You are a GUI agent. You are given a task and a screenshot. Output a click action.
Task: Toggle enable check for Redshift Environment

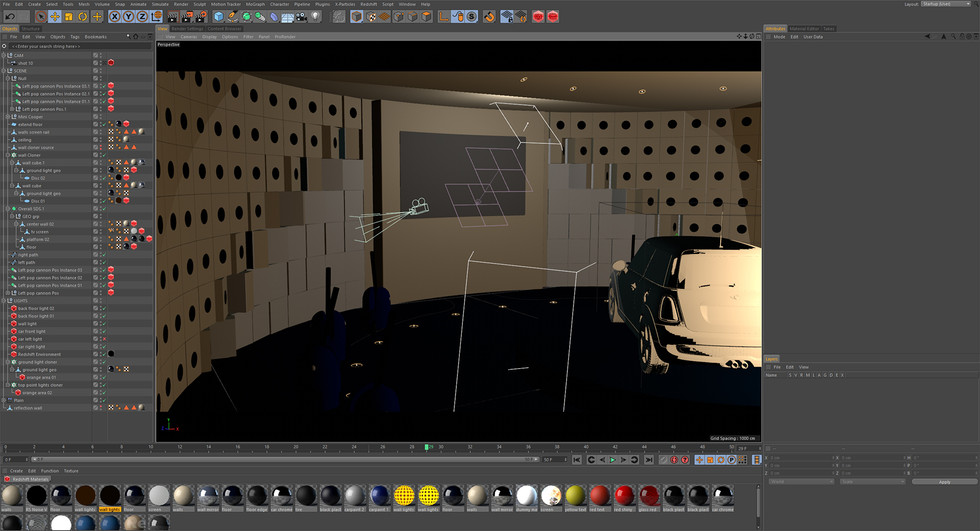point(104,354)
